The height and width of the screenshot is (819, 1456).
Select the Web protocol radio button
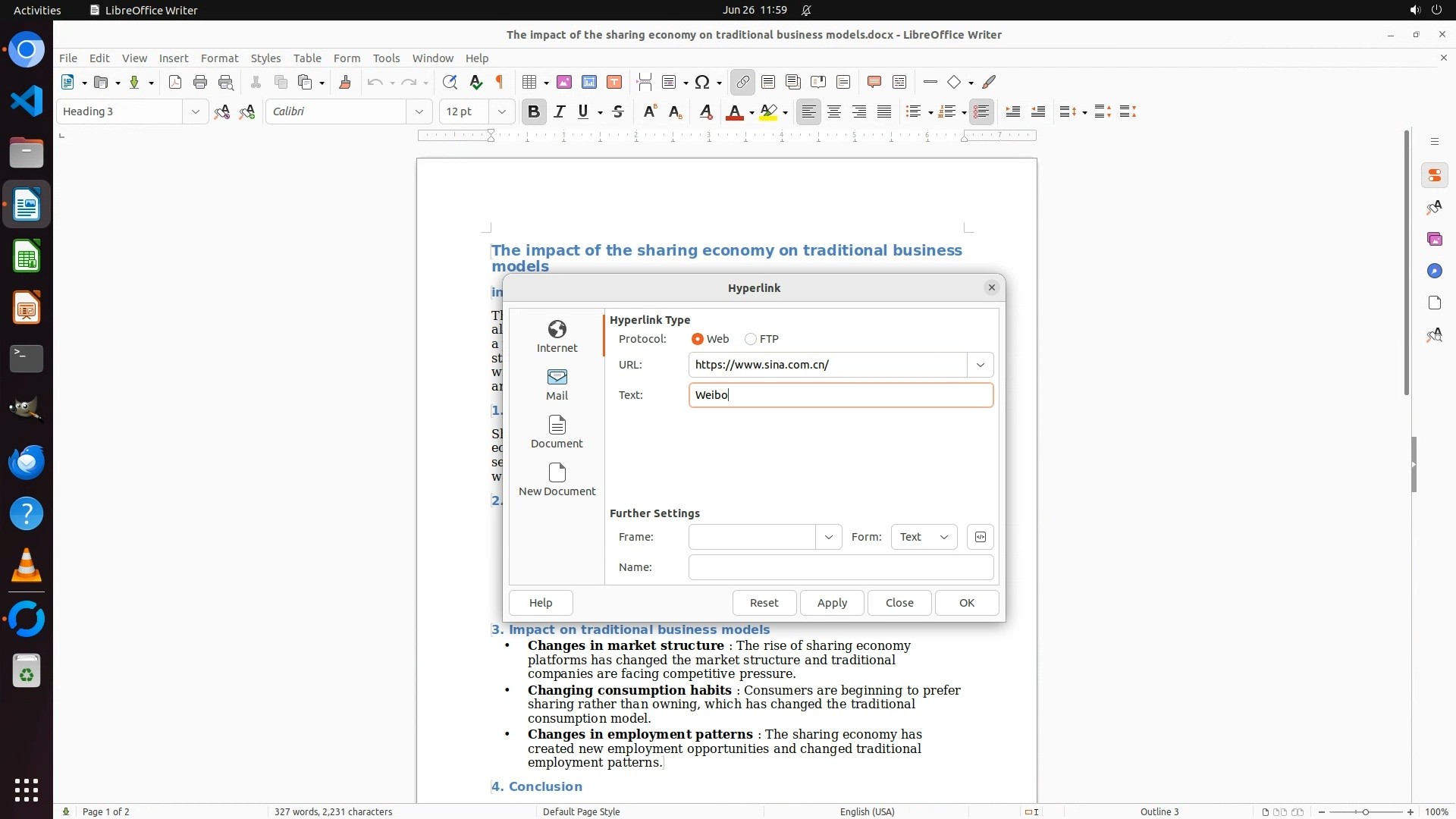[698, 339]
